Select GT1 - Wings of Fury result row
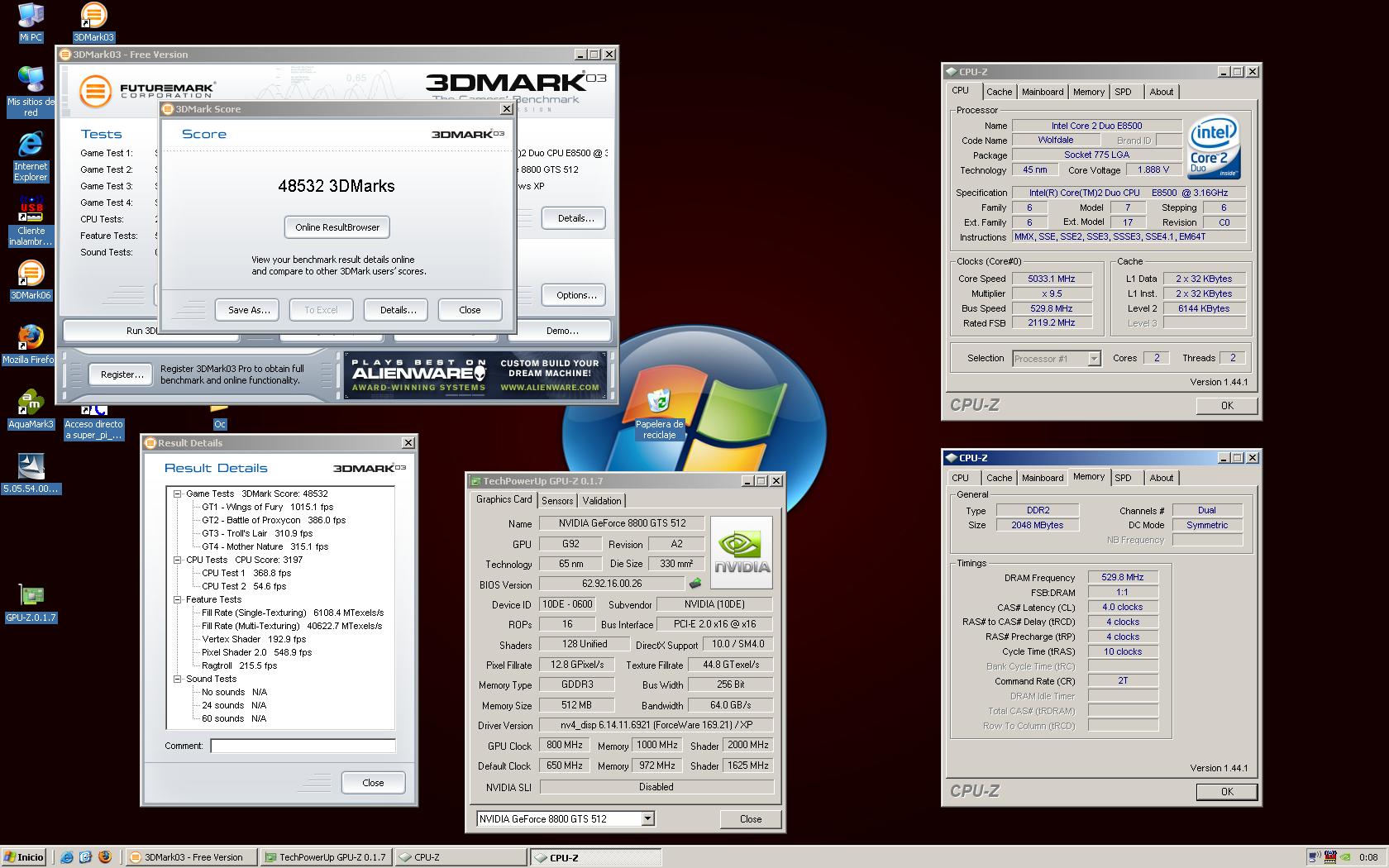The height and width of the screenshot is (868, 1389). pos(268,507)
